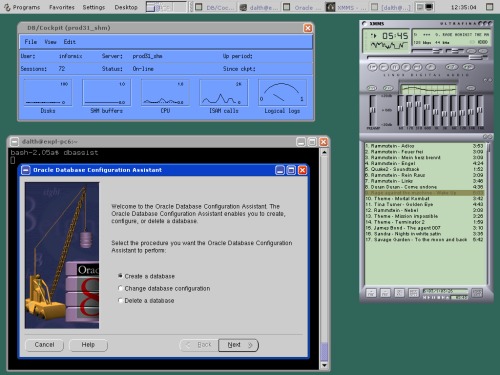Click highlighted 'Rage against the machine' track
The height and width of the screenshot is (375, 500).
click(424, 193)
